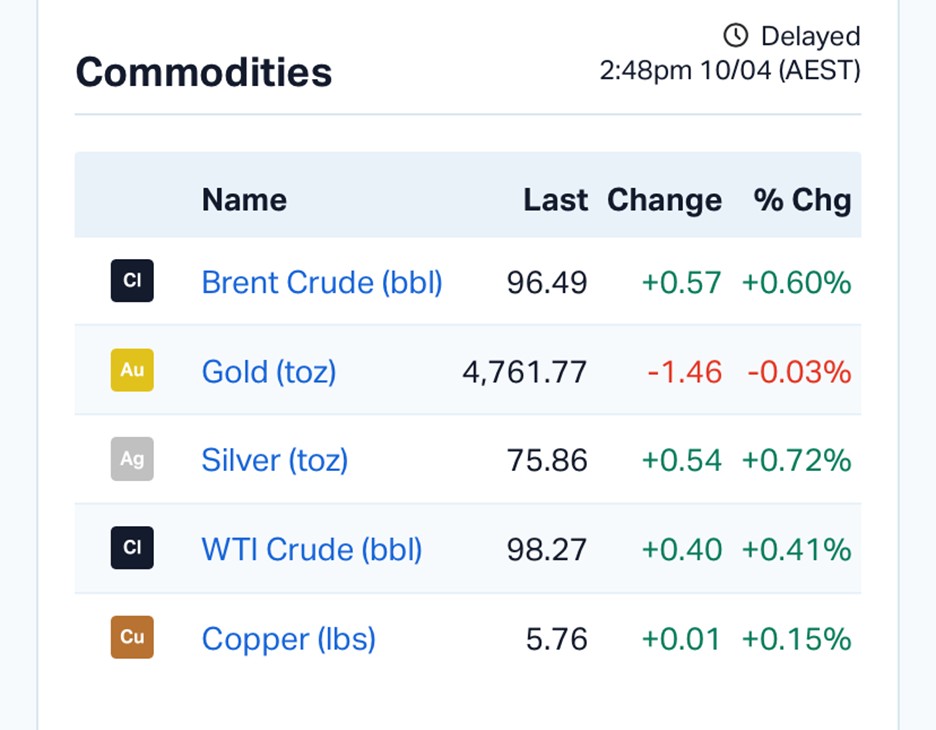Click the copper Cu symbol badge
Screen dimensions: 936x730
pos(132,637)
